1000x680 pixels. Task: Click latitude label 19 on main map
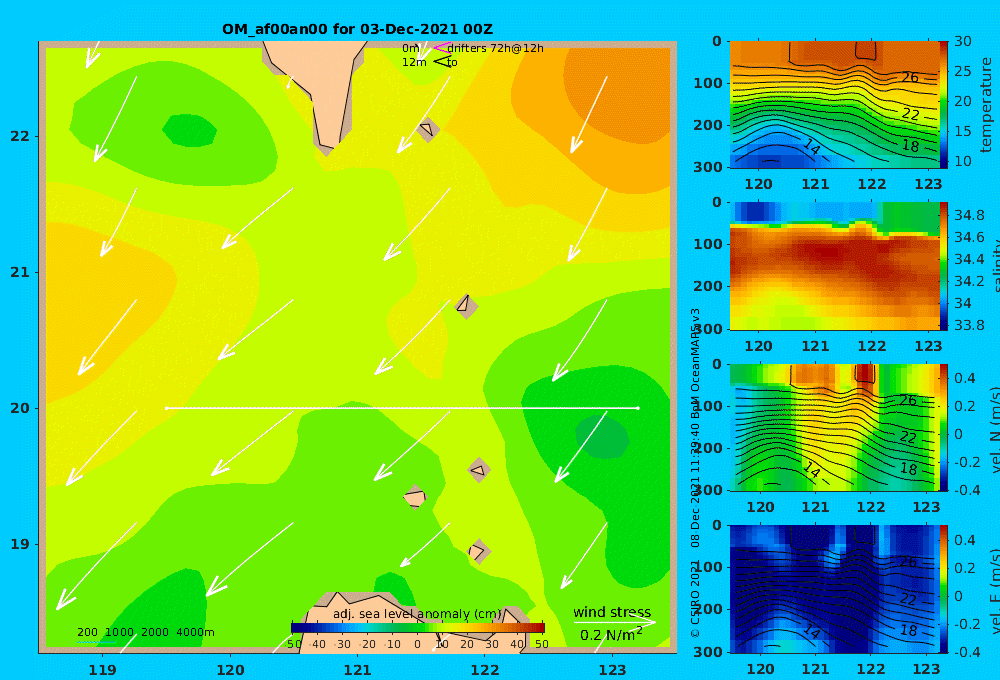coord(20,544)
